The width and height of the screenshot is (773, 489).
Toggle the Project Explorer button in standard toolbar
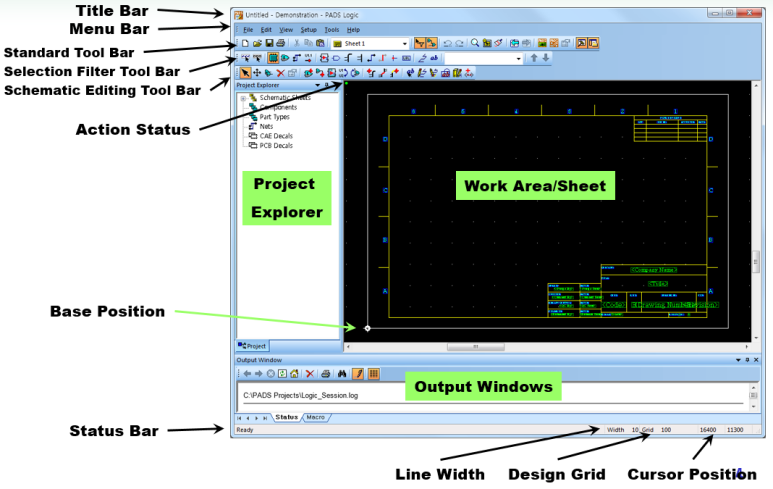(593, 43)
